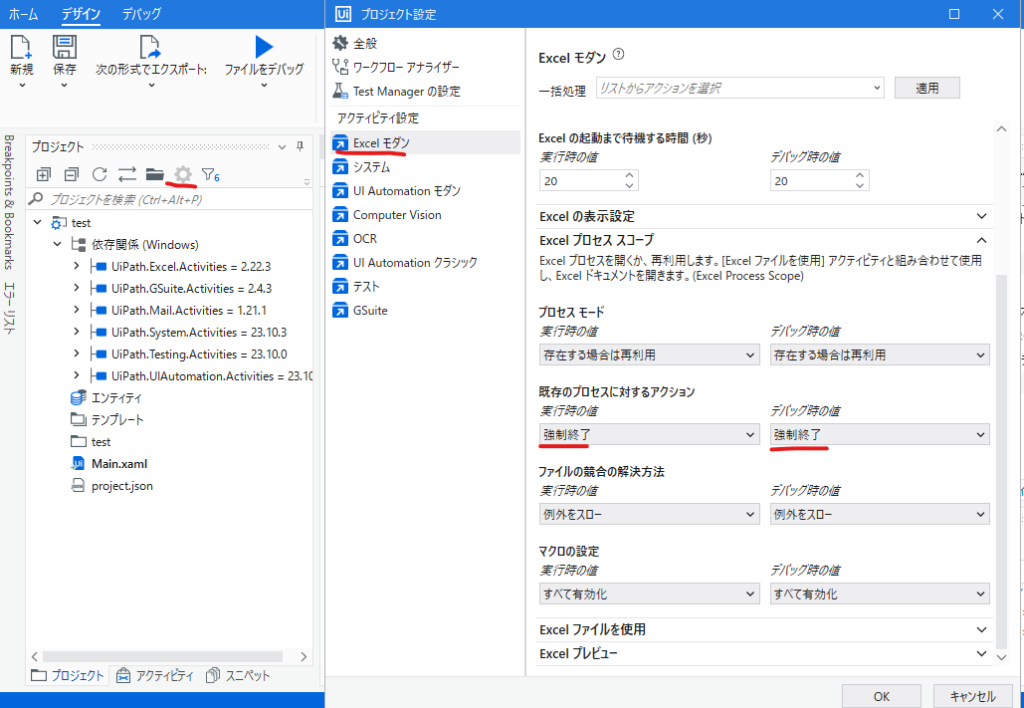1024x708 pixels.
Task: Click the filter funnel icon in the project panel
Action: coord(210,174)
